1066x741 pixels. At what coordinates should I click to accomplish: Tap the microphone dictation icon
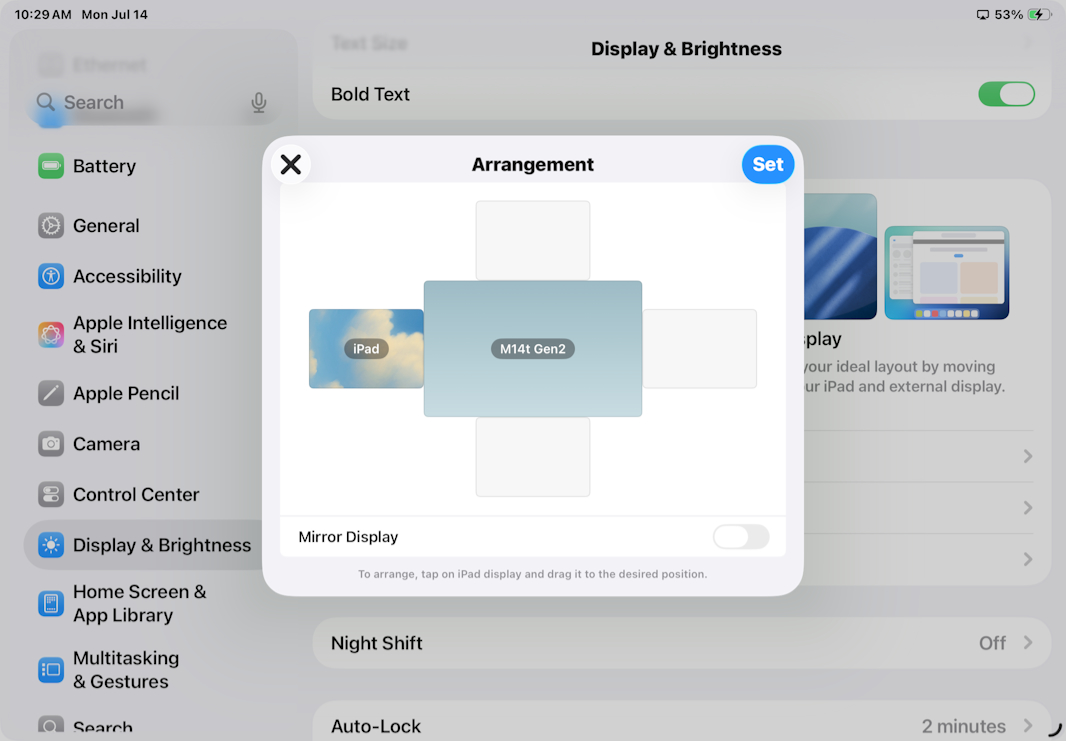click(x=259, y=103)
